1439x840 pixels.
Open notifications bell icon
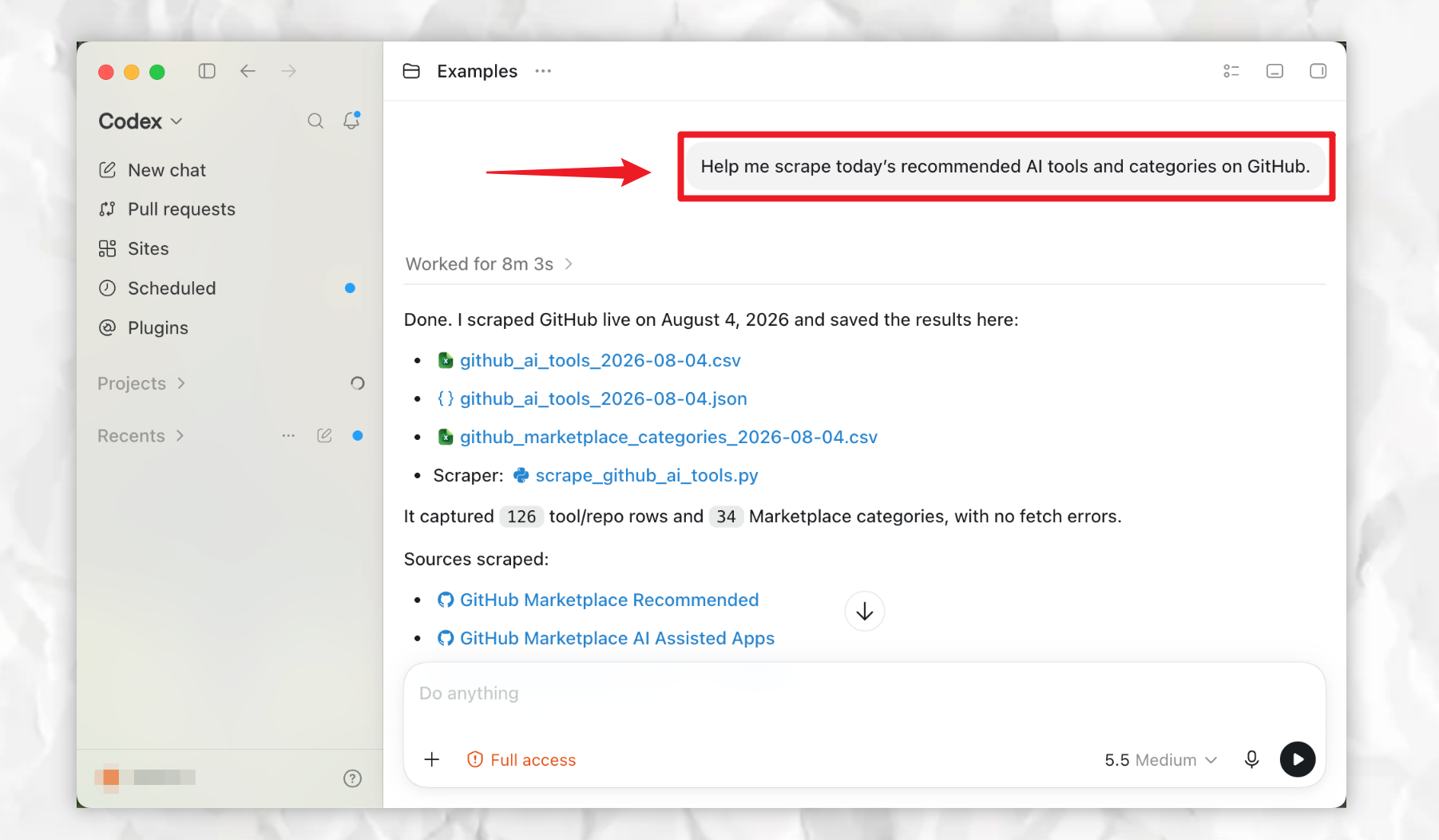point(351,121)
